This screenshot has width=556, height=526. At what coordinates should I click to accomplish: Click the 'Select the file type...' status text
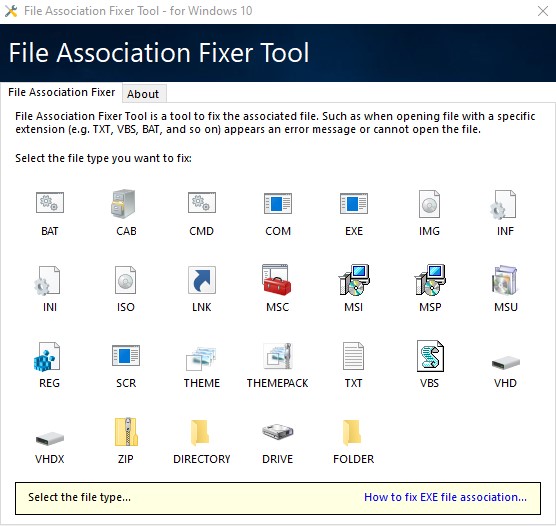79,497
